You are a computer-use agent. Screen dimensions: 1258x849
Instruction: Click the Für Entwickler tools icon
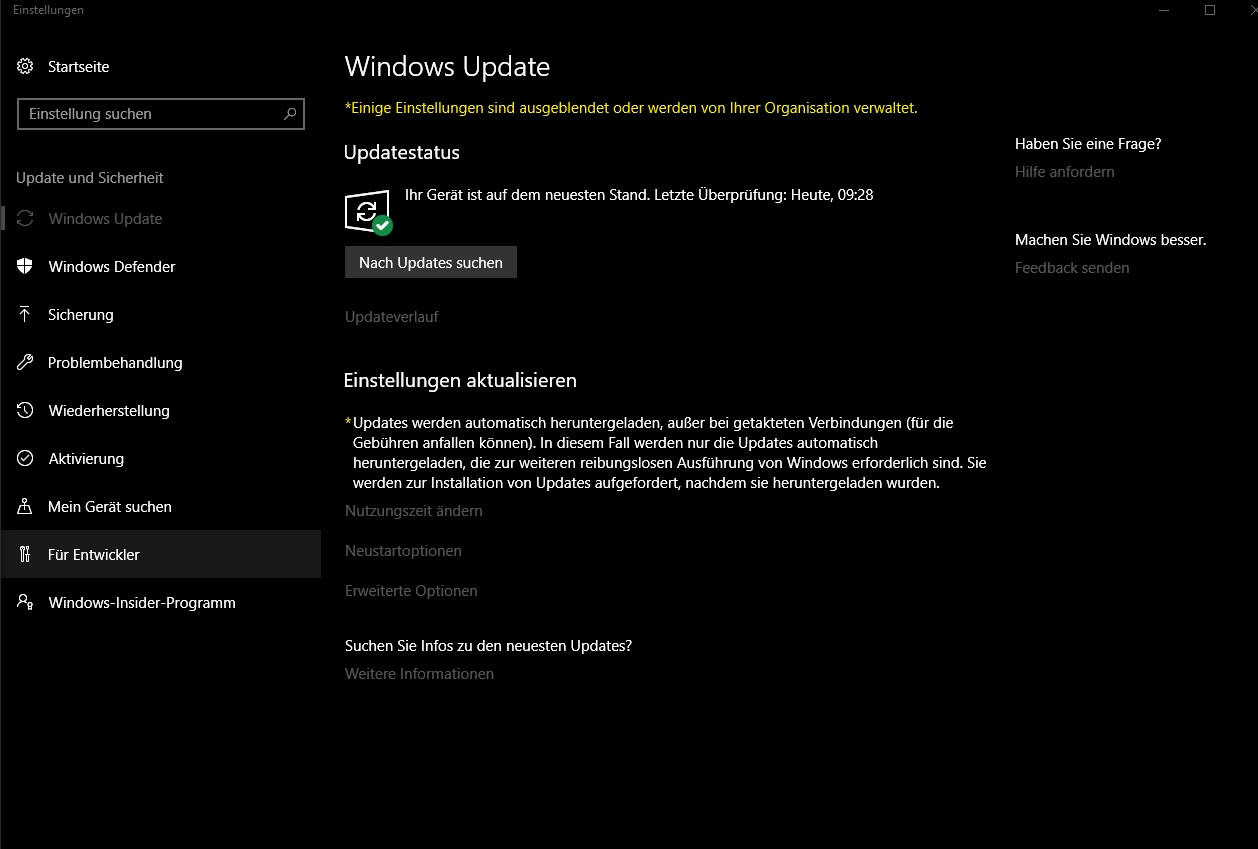pos(25,555)
